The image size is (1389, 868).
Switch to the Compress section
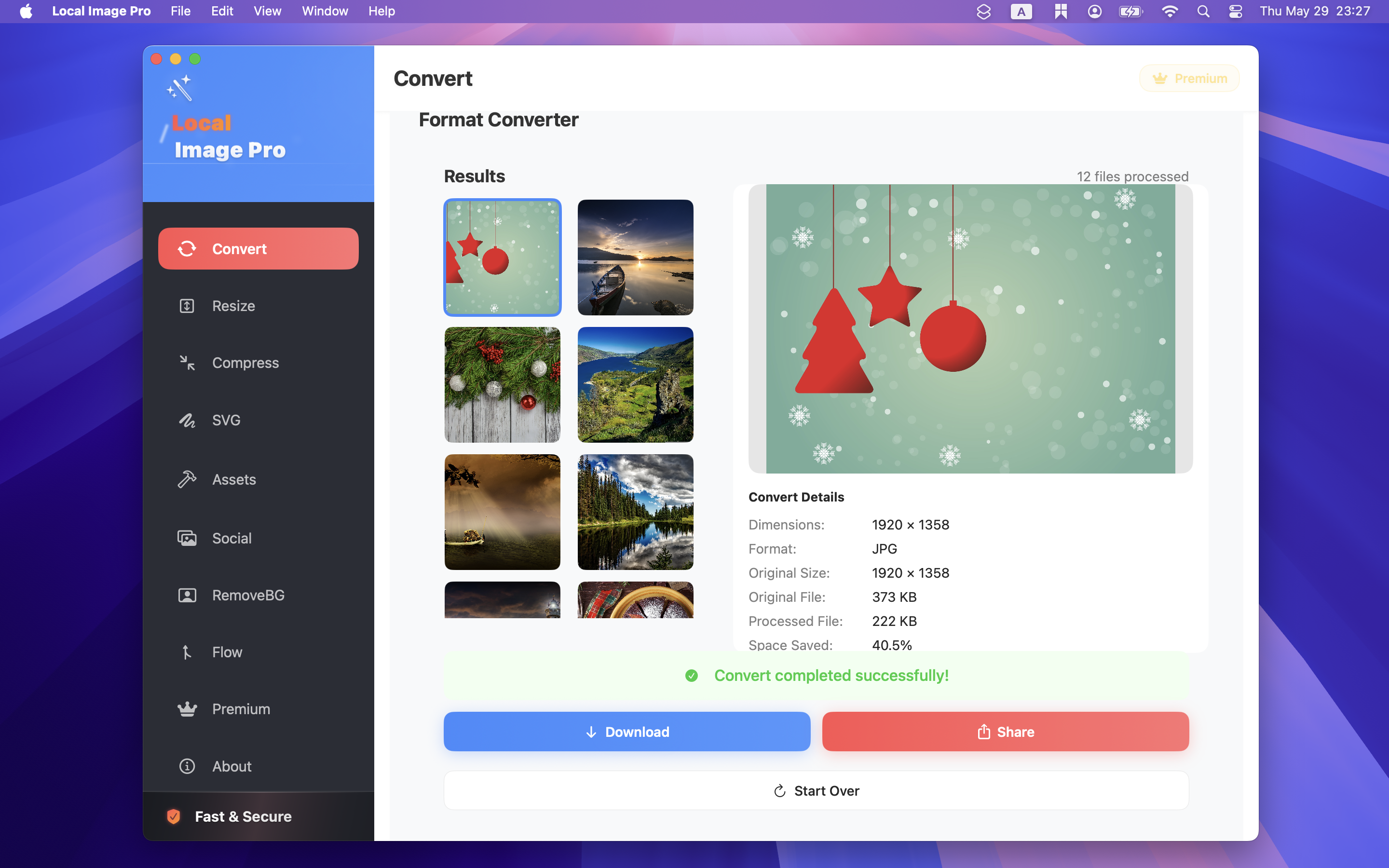pos(259,363)
